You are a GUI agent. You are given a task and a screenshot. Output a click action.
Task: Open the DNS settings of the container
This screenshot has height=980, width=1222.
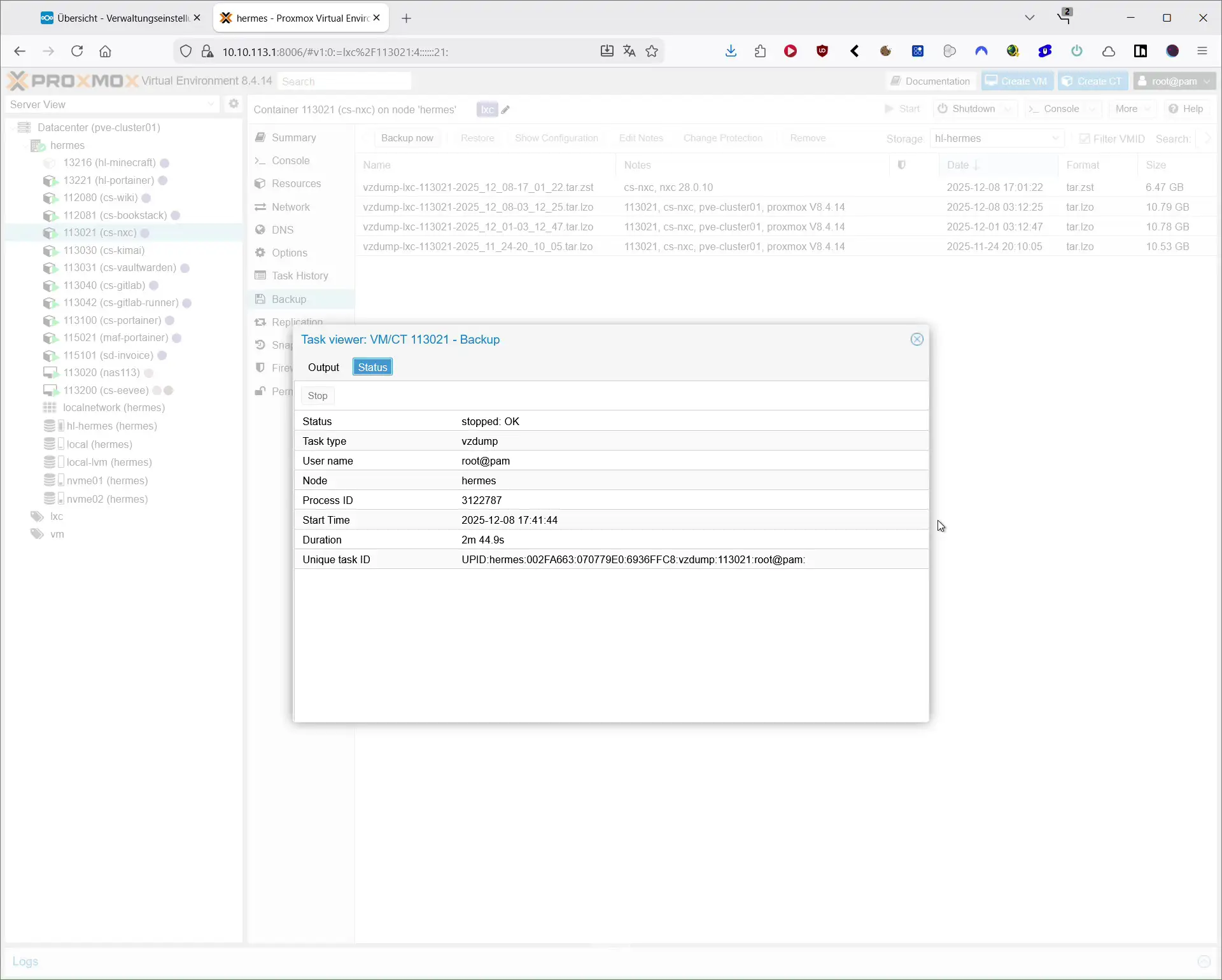(282, 230)
